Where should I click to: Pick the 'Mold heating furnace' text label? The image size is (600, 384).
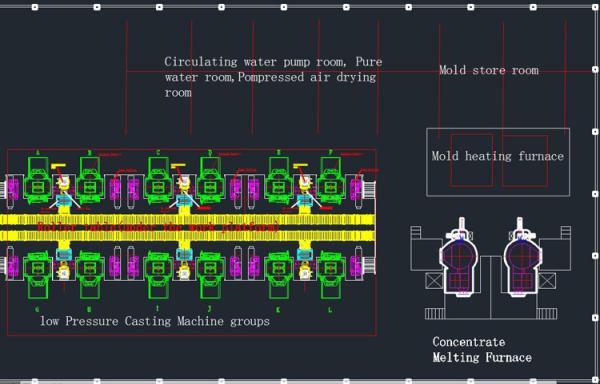[x=497, y=156]
